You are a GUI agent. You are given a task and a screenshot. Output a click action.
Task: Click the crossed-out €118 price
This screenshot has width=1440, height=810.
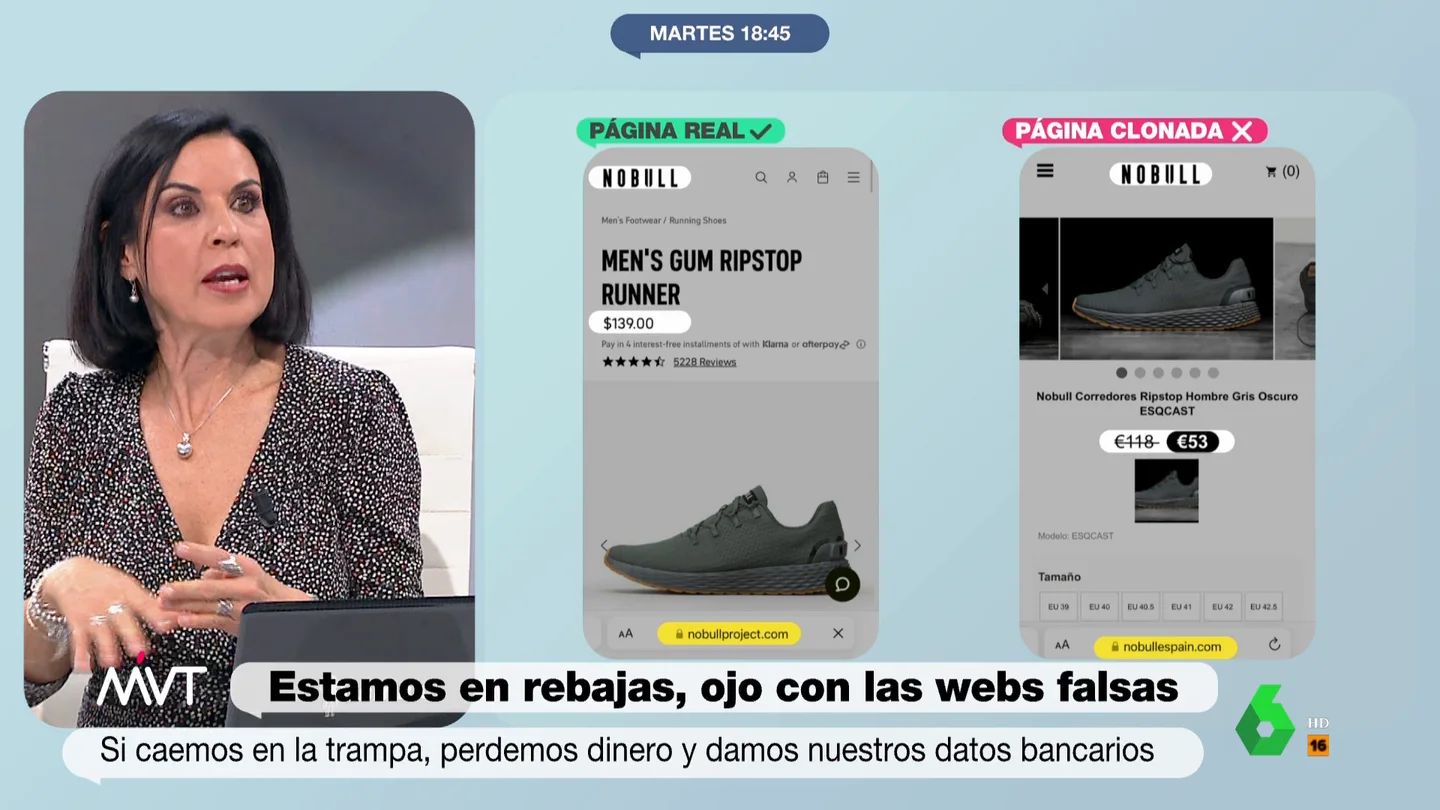point(1134,442)
